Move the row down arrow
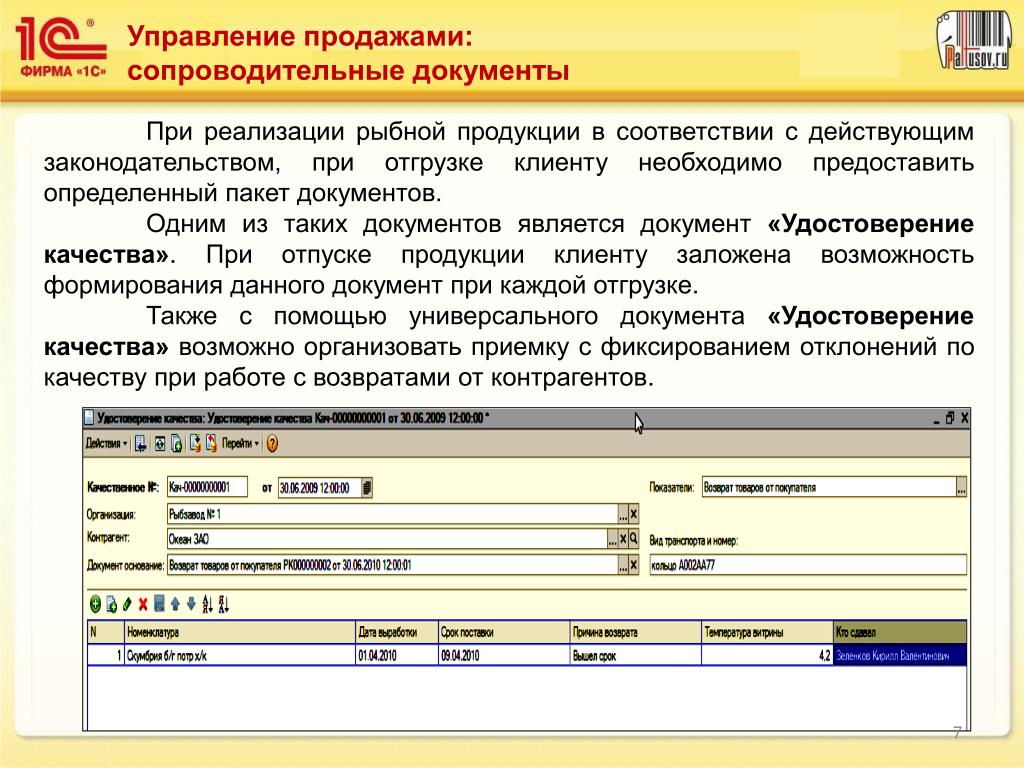Viewport: 1024px width, 768px height. tap(191, 604)
